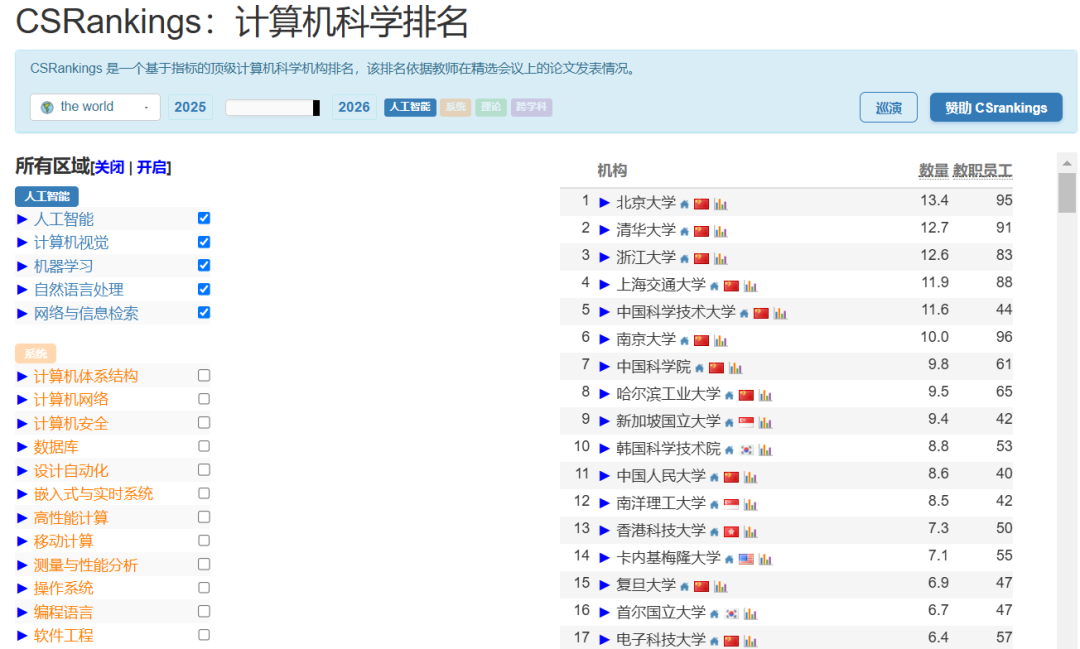Open the 'the world' region dropdown
This screenshot has width=1080, height=649.
pyautogui.click(x=94, y=107)
